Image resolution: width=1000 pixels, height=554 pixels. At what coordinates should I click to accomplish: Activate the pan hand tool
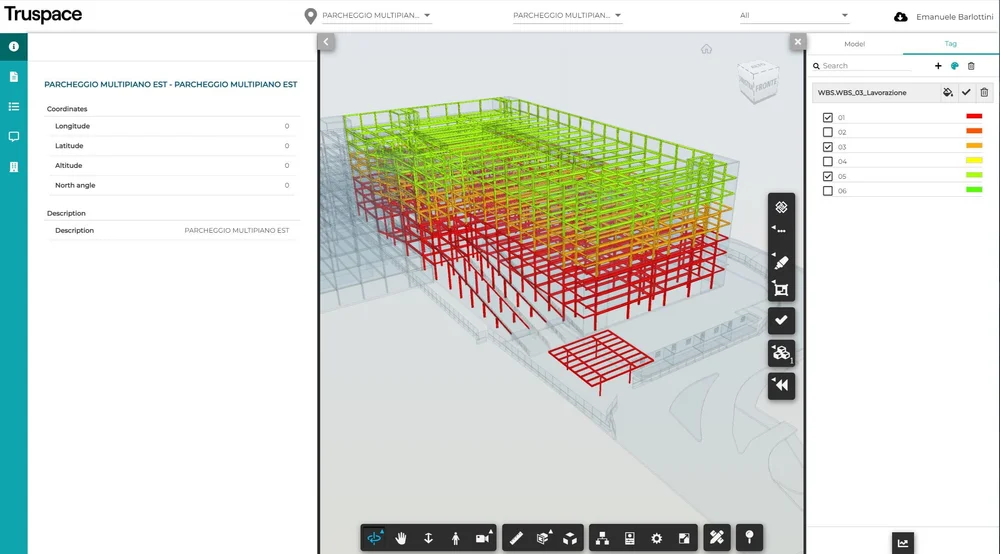(401, 538)
